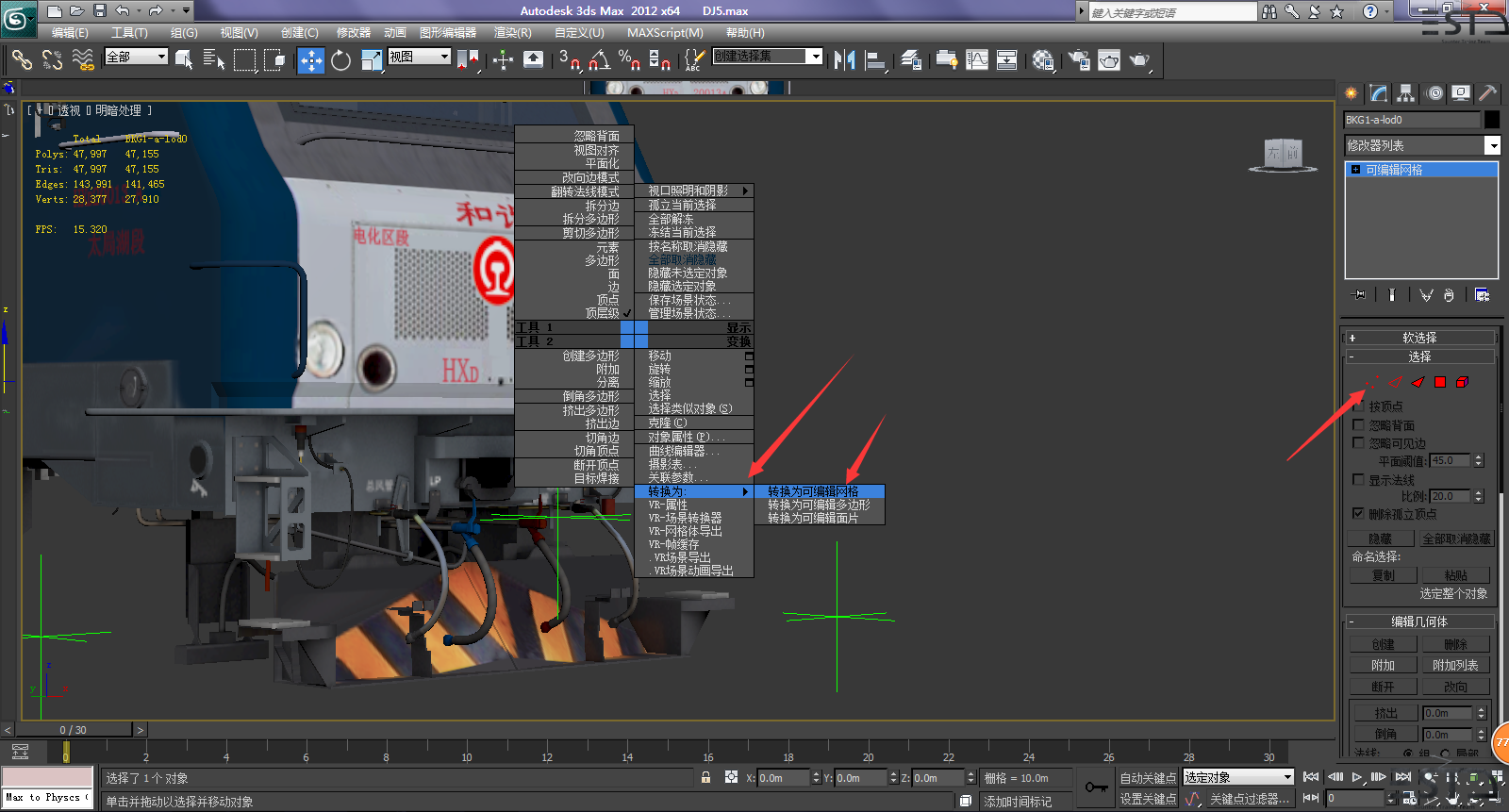
Task: Switch to the Hierarchy panel tab
Action: tap(1406, 92)
